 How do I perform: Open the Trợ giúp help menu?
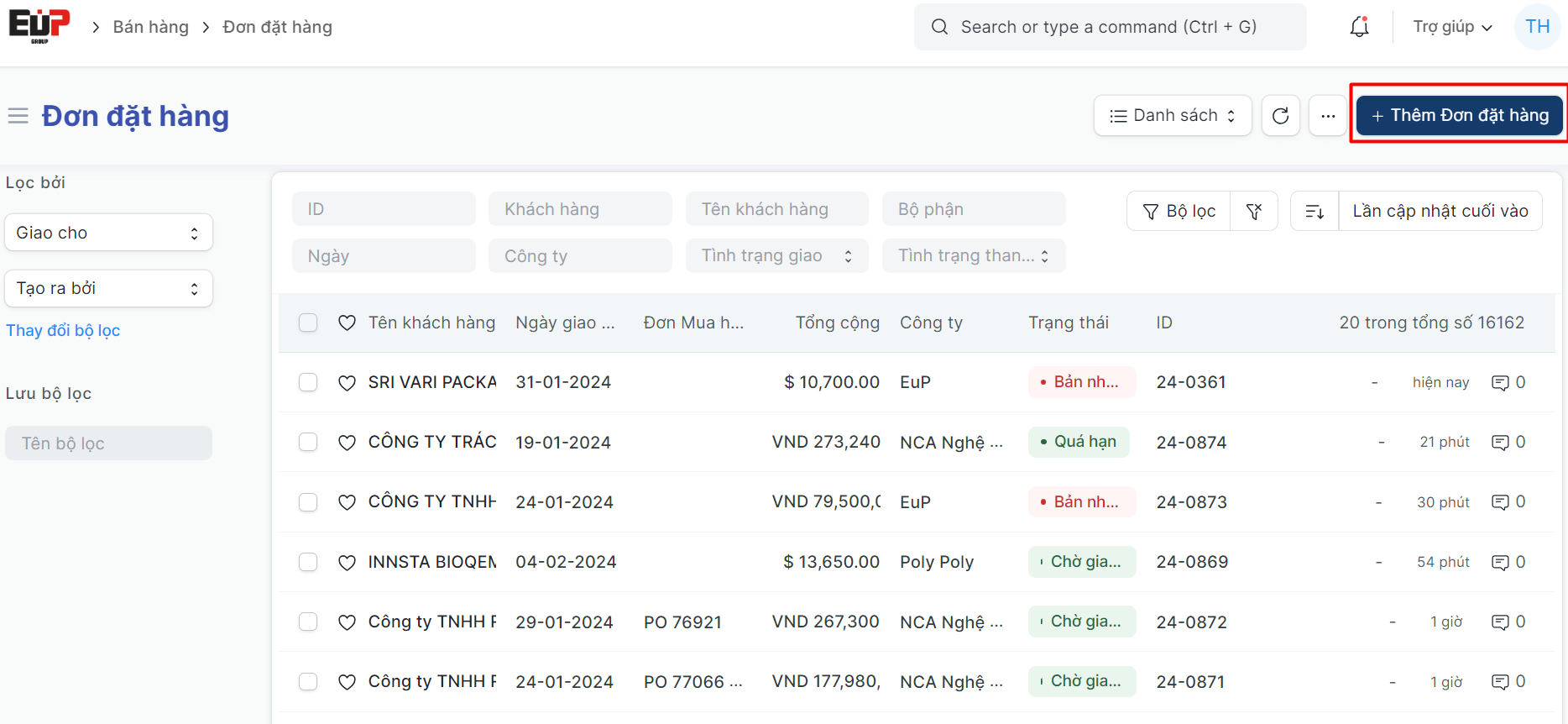click(x=1451, y=27)
